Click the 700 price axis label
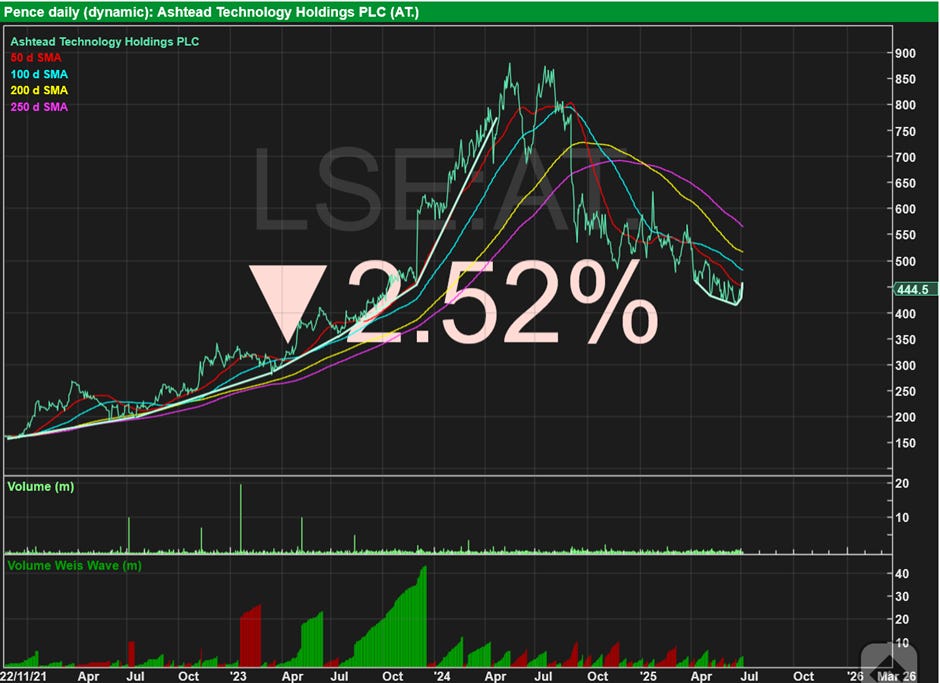Image resolution: width=940 pixels, height=683 pixels. (x=905, y=157)
